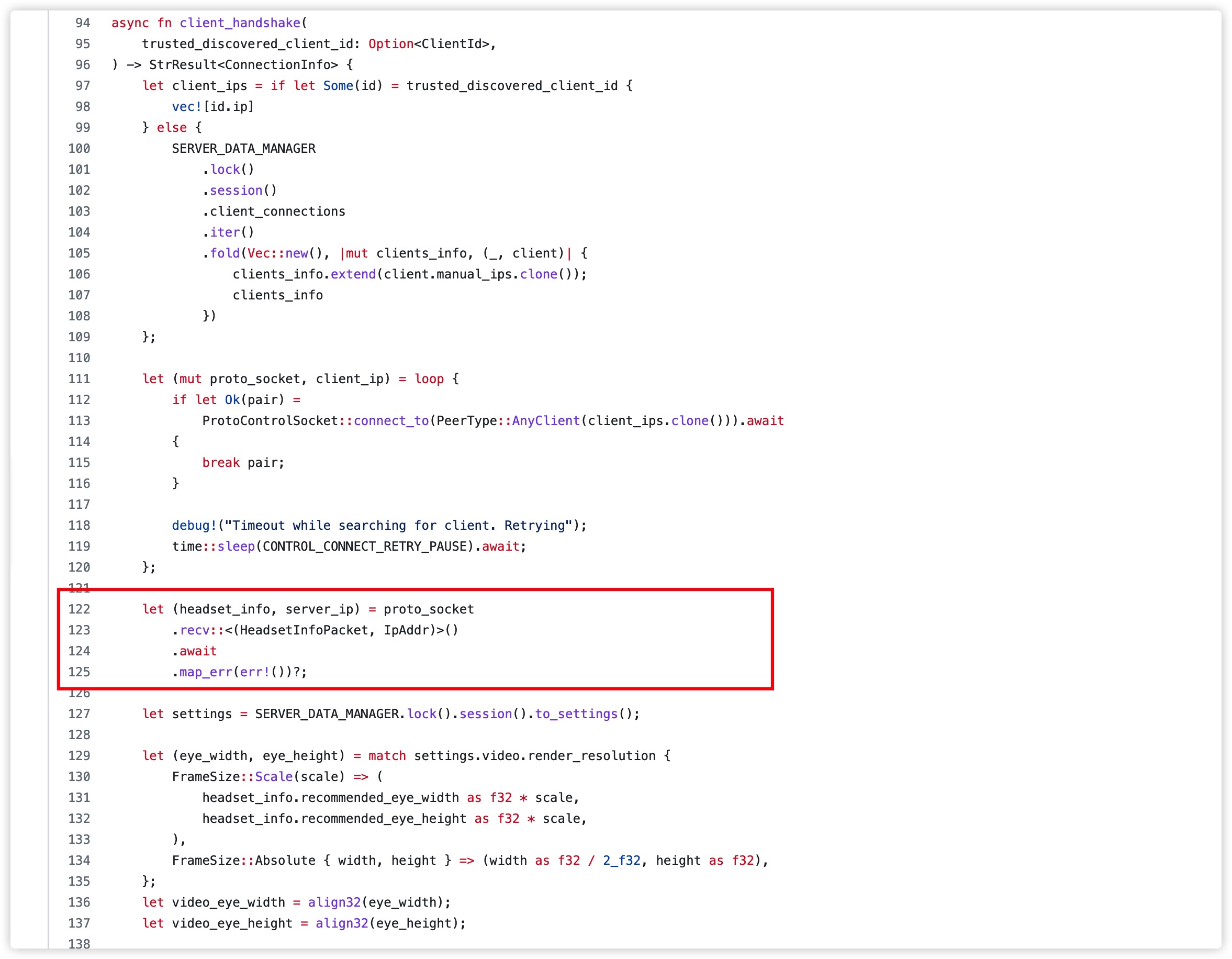Click line number 111
Screen dimensions: 1232x959
coord(79,378)
